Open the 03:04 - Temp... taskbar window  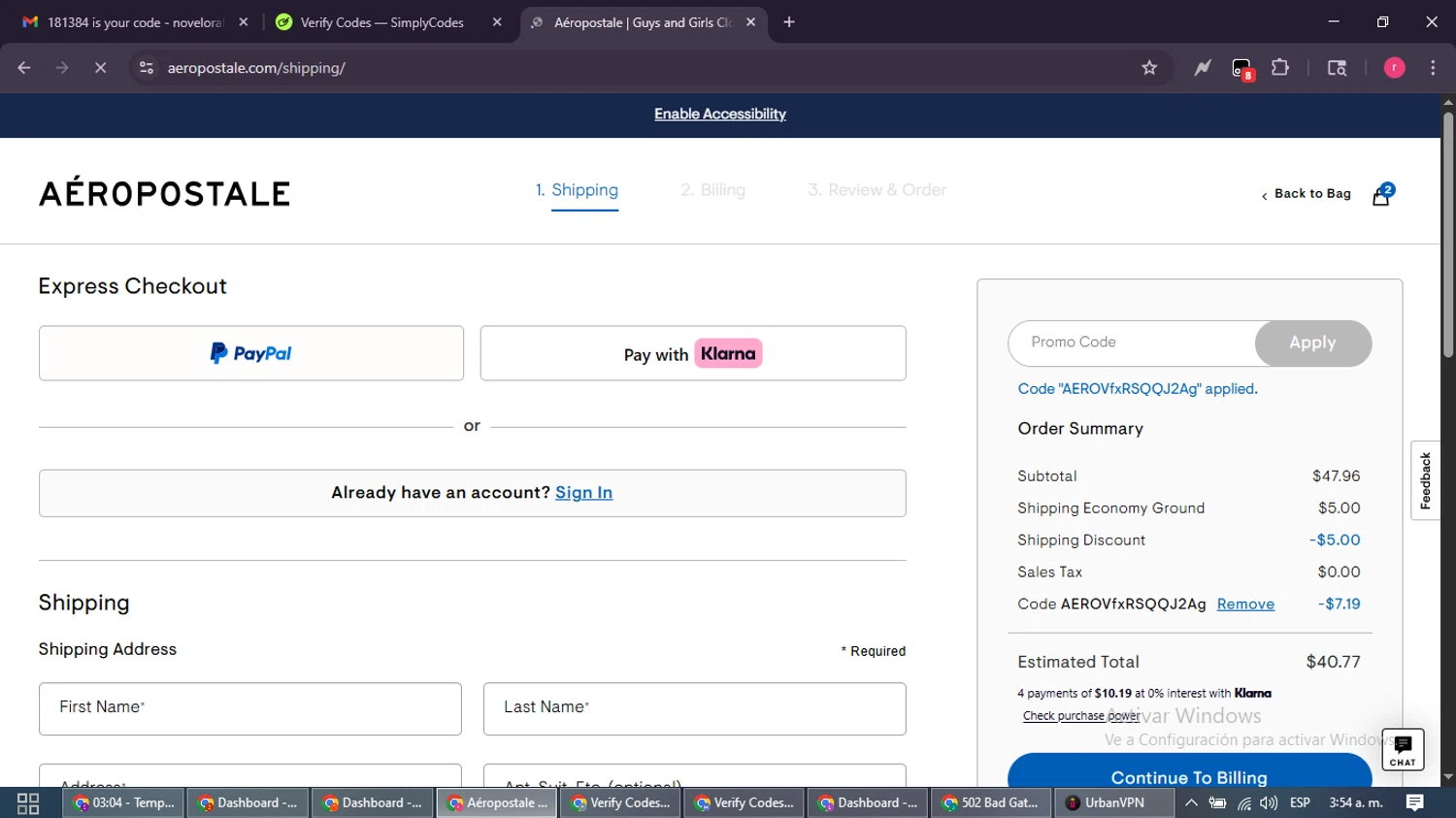pyautogui.click(x=123, y=802)
